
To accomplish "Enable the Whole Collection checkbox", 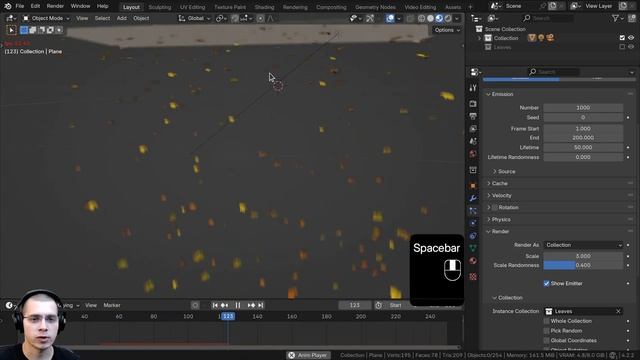I will (x=546, y=321).
